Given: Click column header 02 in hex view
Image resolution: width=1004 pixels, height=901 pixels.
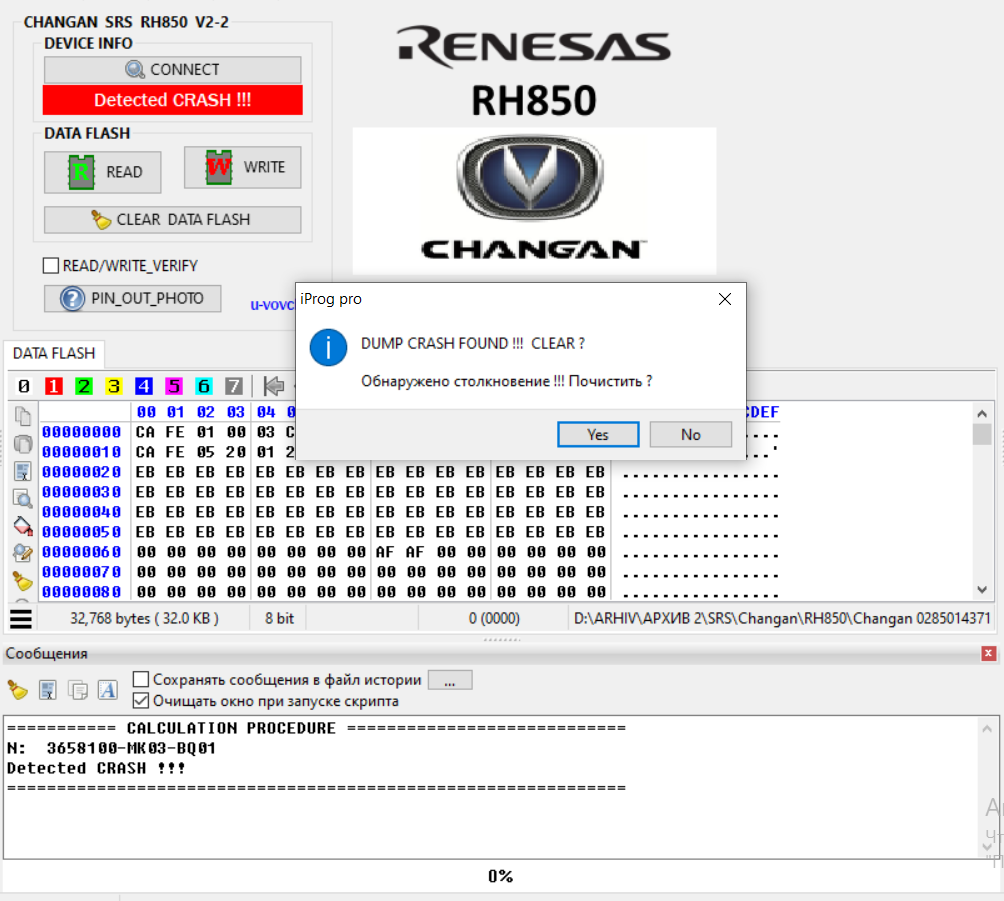Looking at the screenshot, I should pyautogui.click(x=206, y=412).
